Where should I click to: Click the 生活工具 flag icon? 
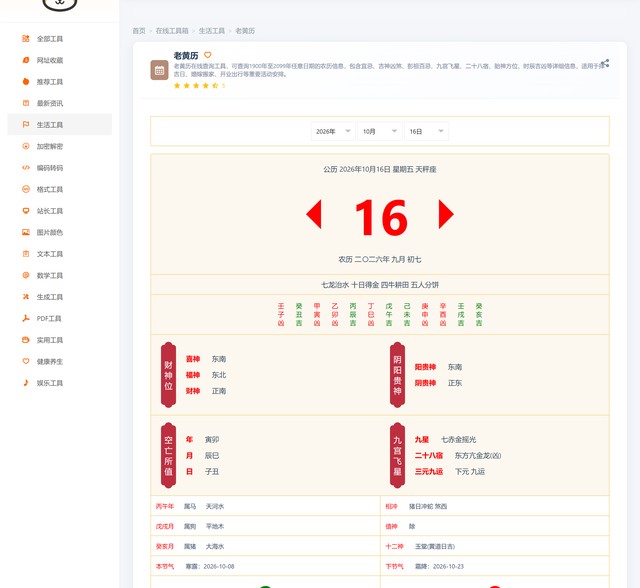pos(26,124)
